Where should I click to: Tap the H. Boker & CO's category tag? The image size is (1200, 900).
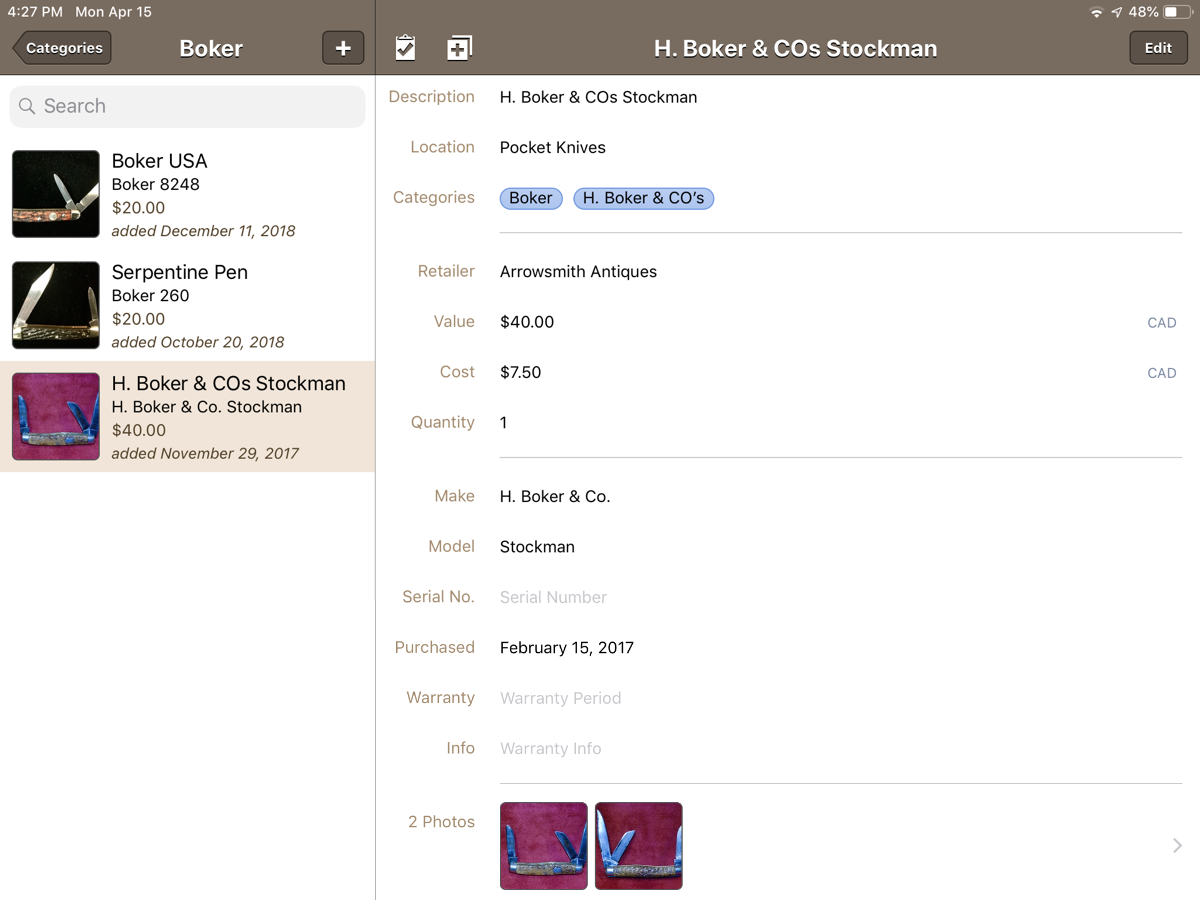coord(643,198)
